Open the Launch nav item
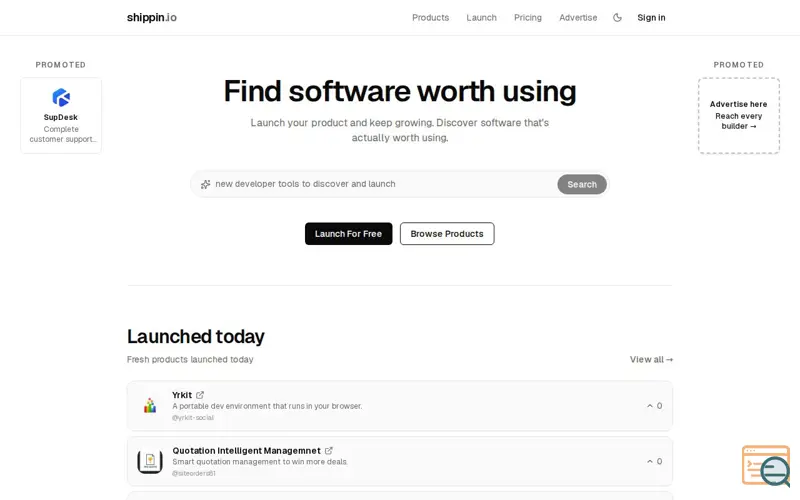 [481, 17]
